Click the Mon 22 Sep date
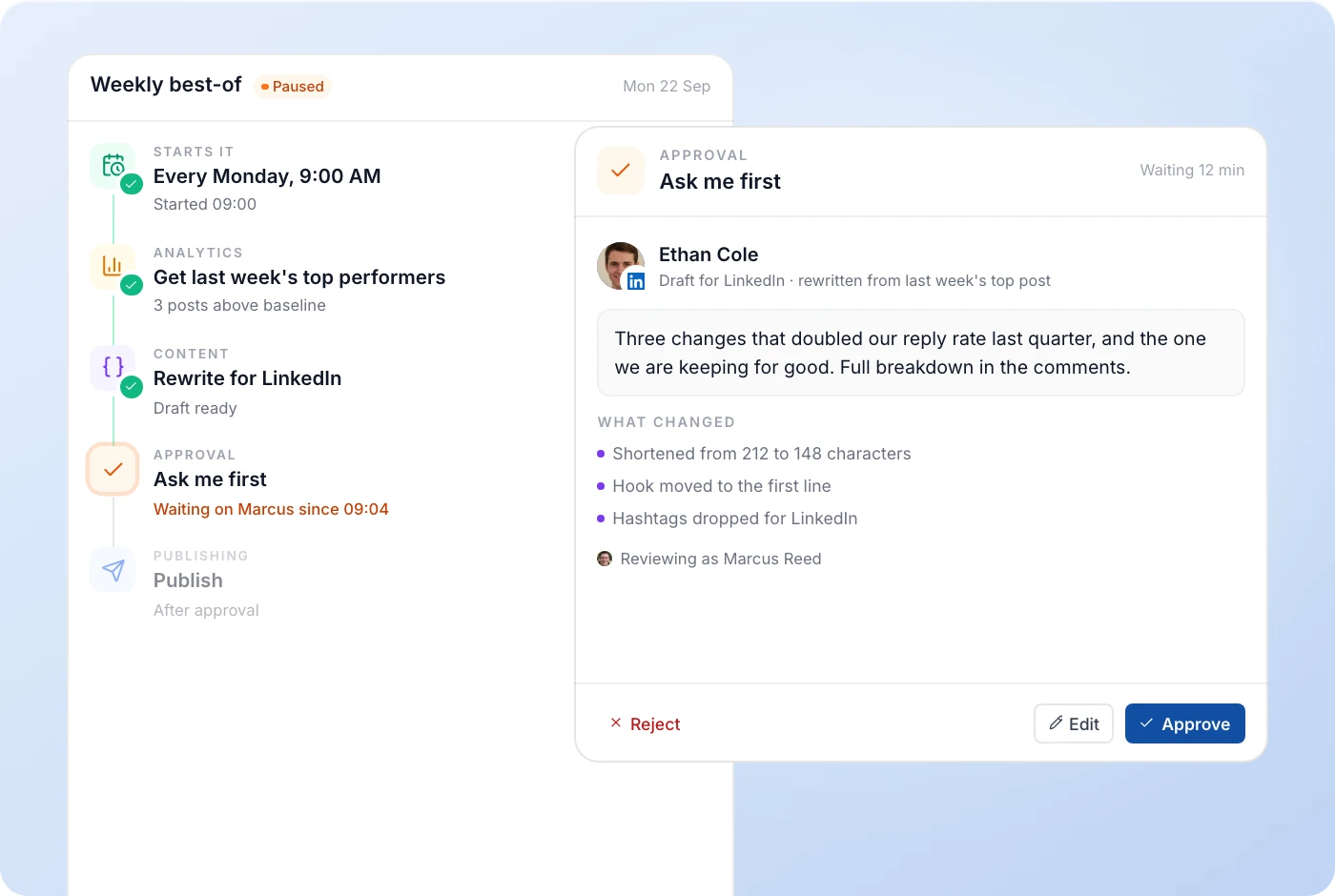Viewport: 1335px width, 896px height. tap(667, 86)
